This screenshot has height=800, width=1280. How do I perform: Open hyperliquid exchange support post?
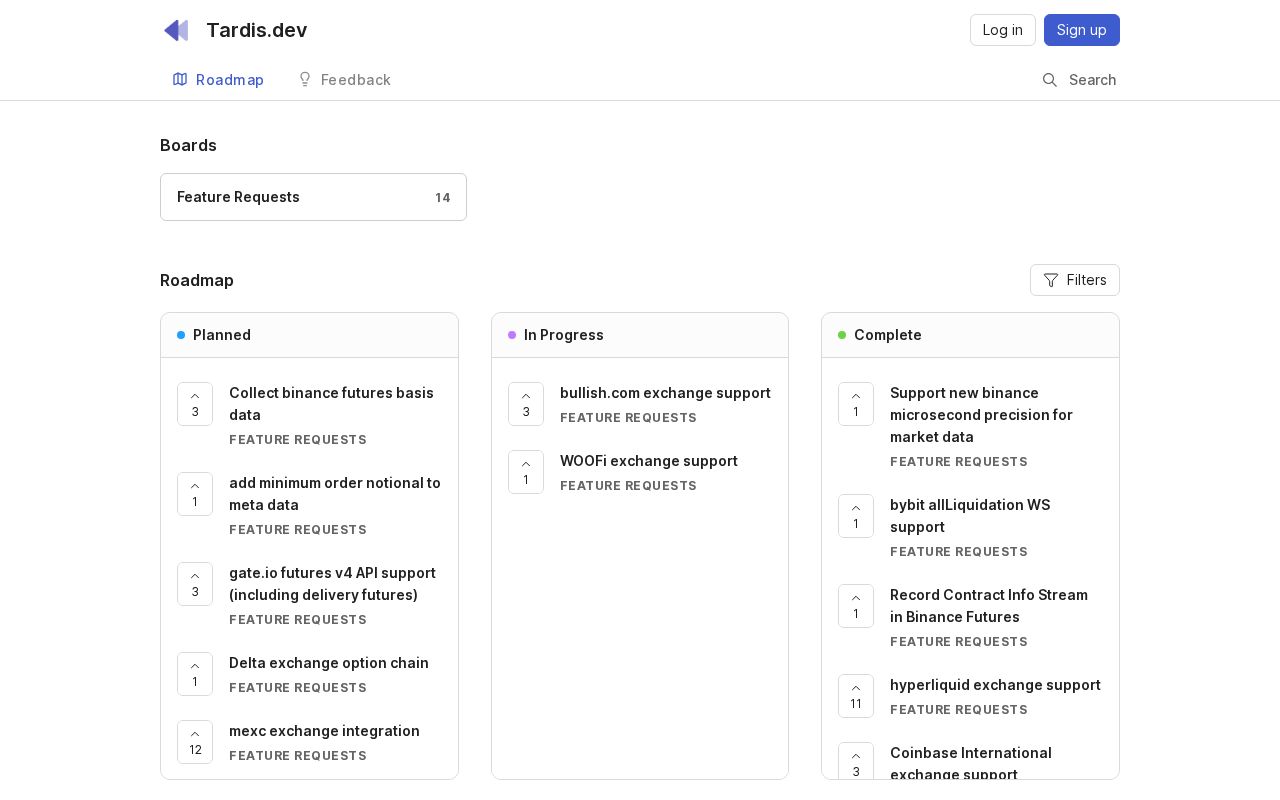point(995,685)
